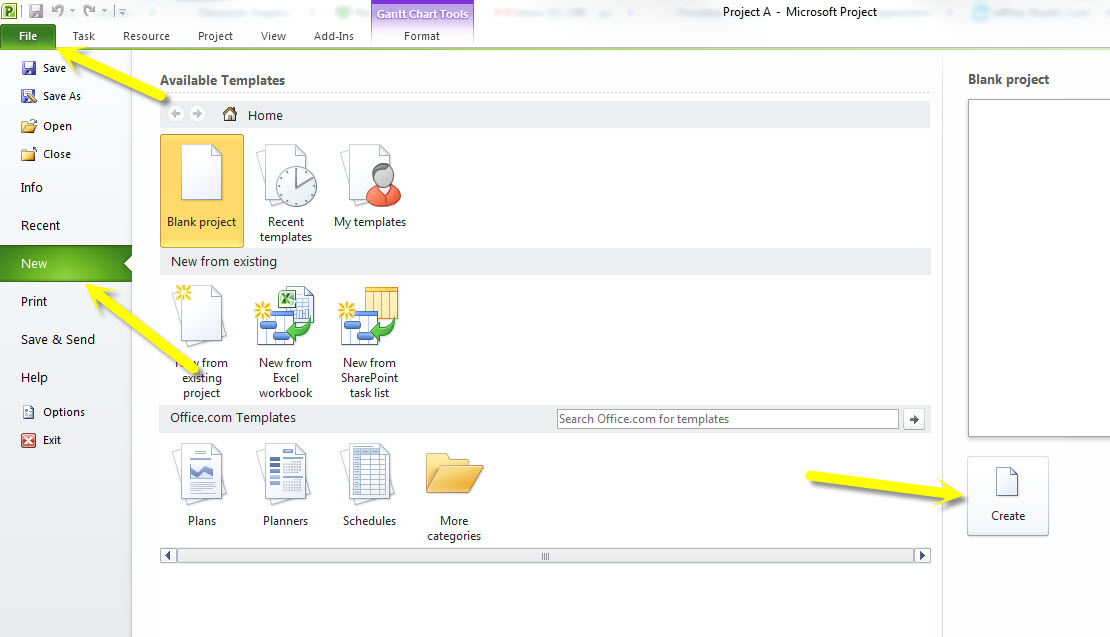Open the Microsoft Project application icon menu
The image size is (1110, 637).
click(9, 11)
